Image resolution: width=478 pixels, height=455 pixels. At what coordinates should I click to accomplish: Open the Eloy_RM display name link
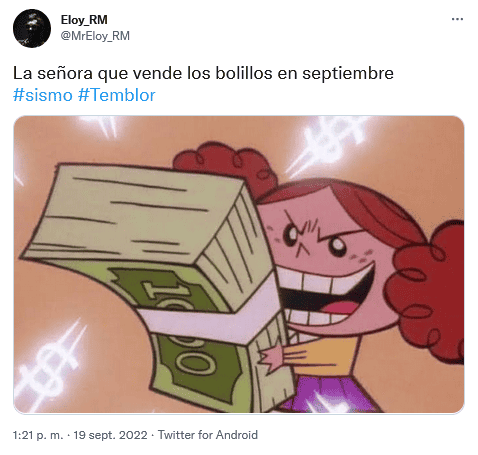[84, 20]
